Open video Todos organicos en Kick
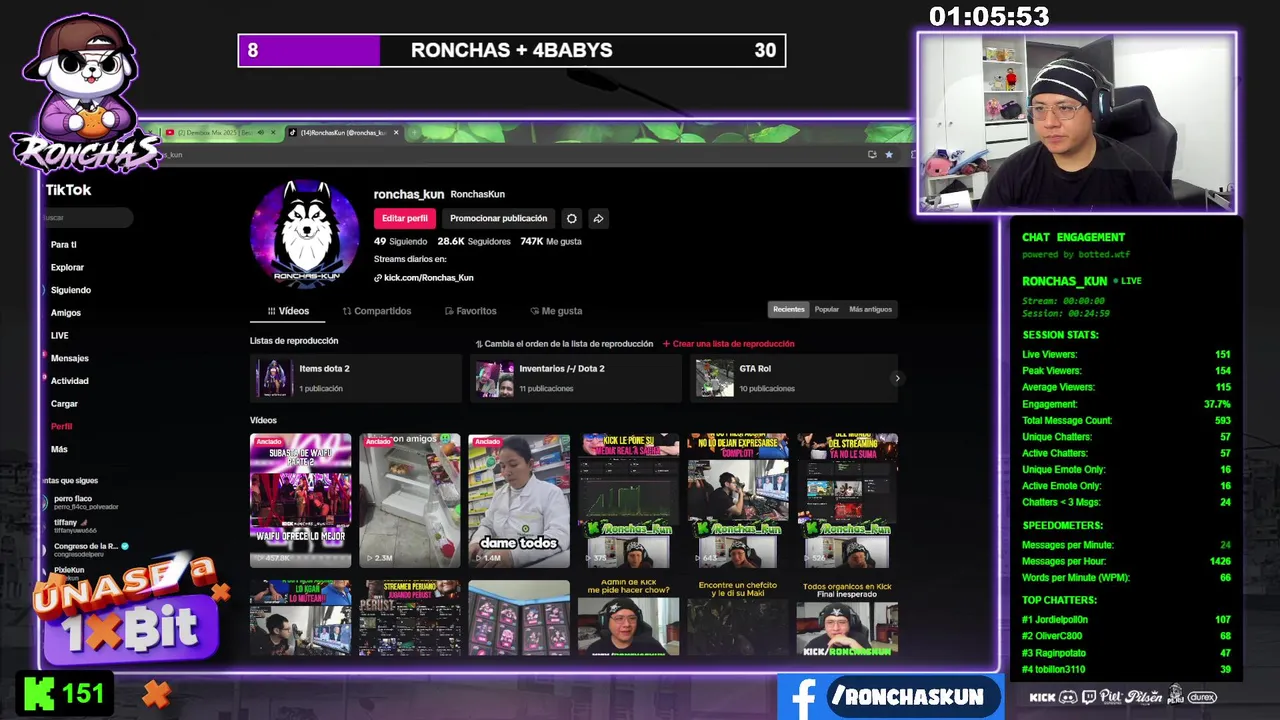Screen dimensions: 1280x720 pos(847,618)
